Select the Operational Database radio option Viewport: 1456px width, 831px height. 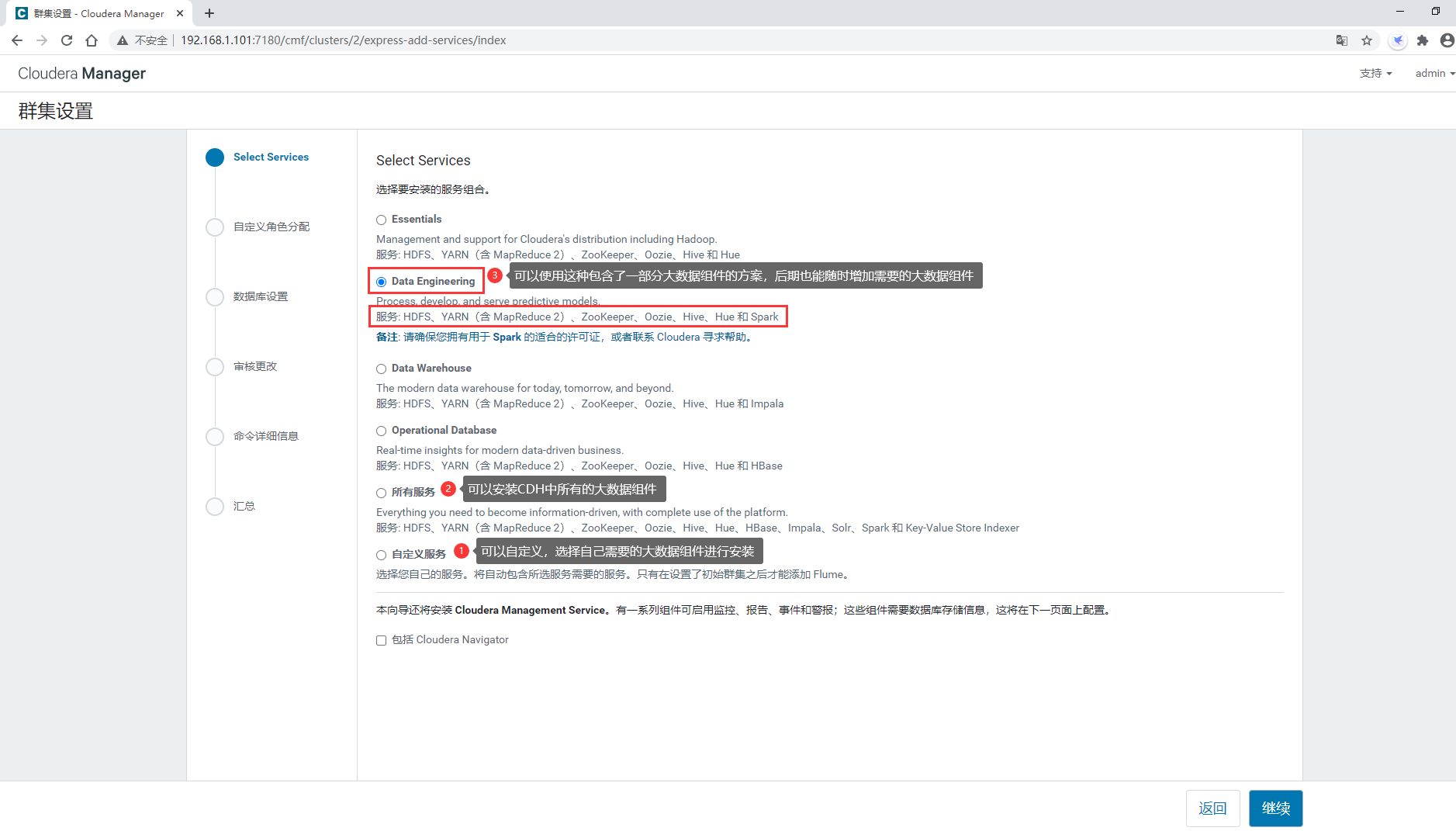click(381, 431)
